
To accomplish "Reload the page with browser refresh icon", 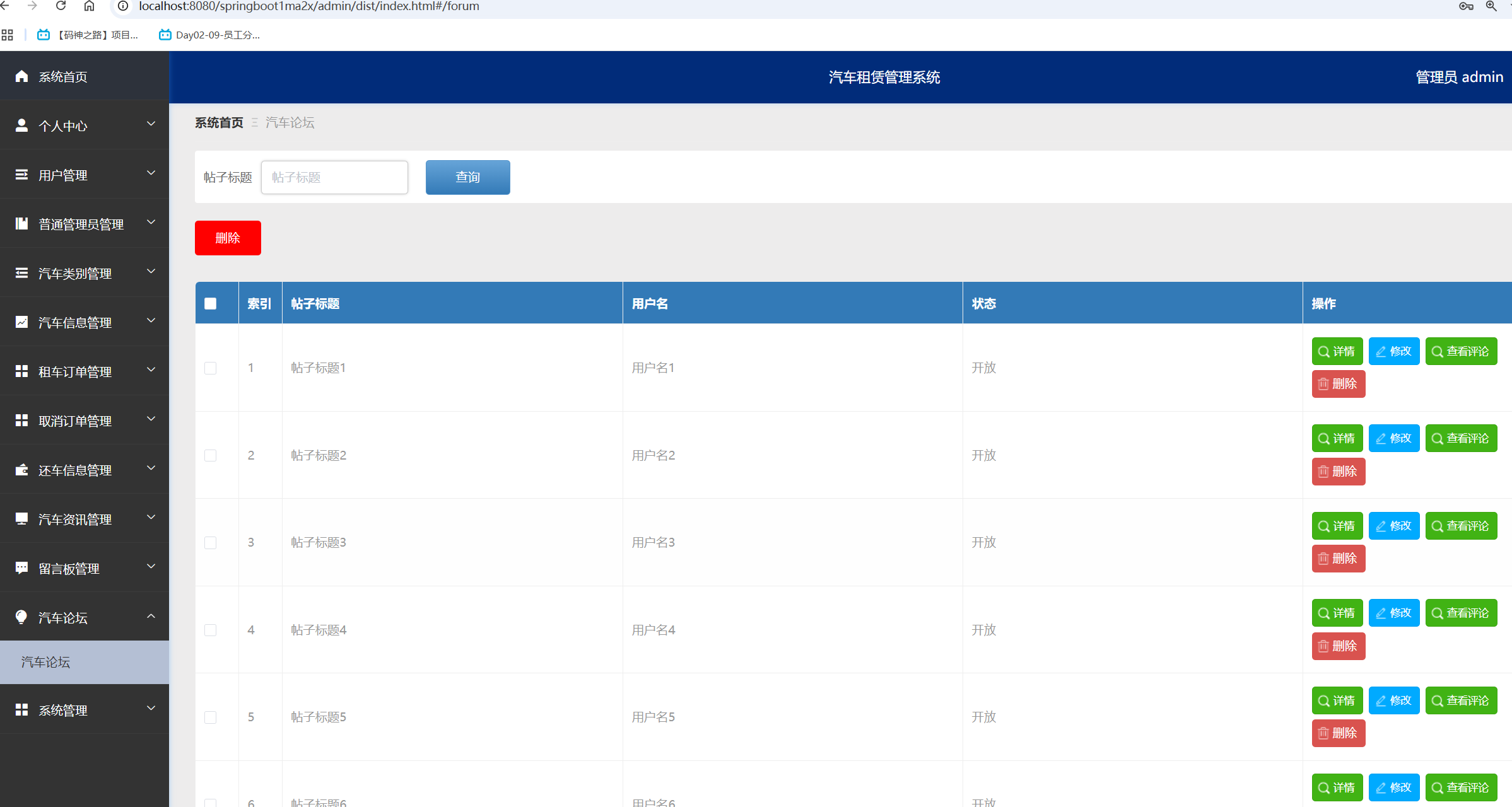I will click(61, 6).
